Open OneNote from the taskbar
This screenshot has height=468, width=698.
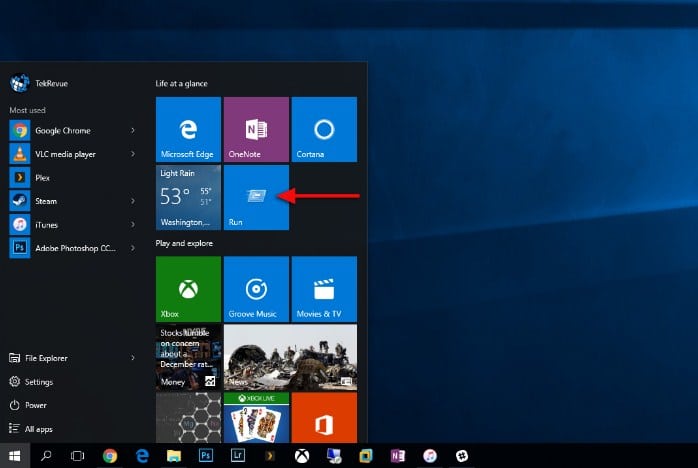coord(398,456)
